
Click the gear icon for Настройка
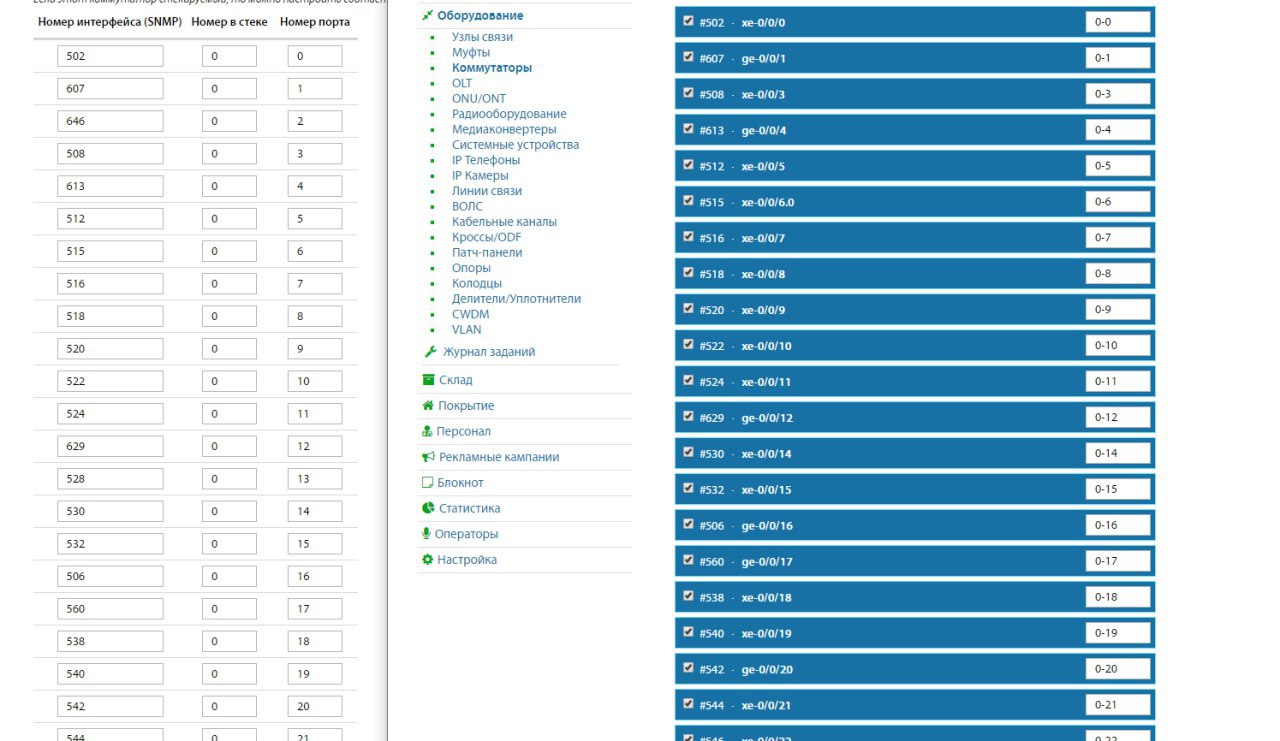click(x=428, y=560)
